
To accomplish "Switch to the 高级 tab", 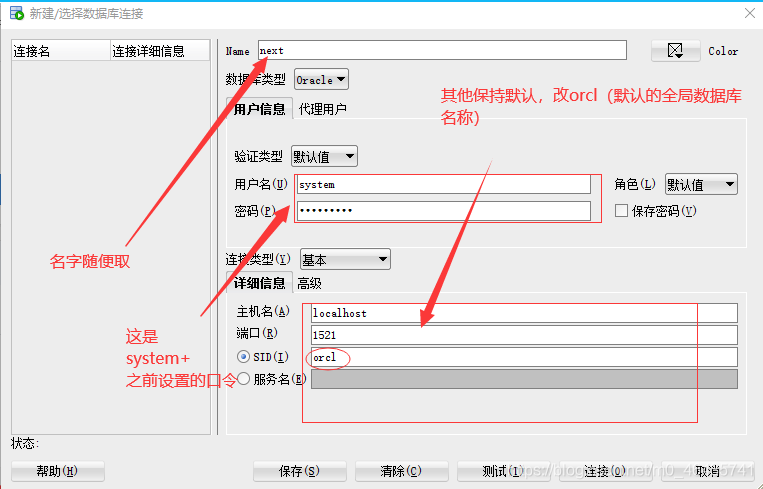I will [x=309, y=283].
